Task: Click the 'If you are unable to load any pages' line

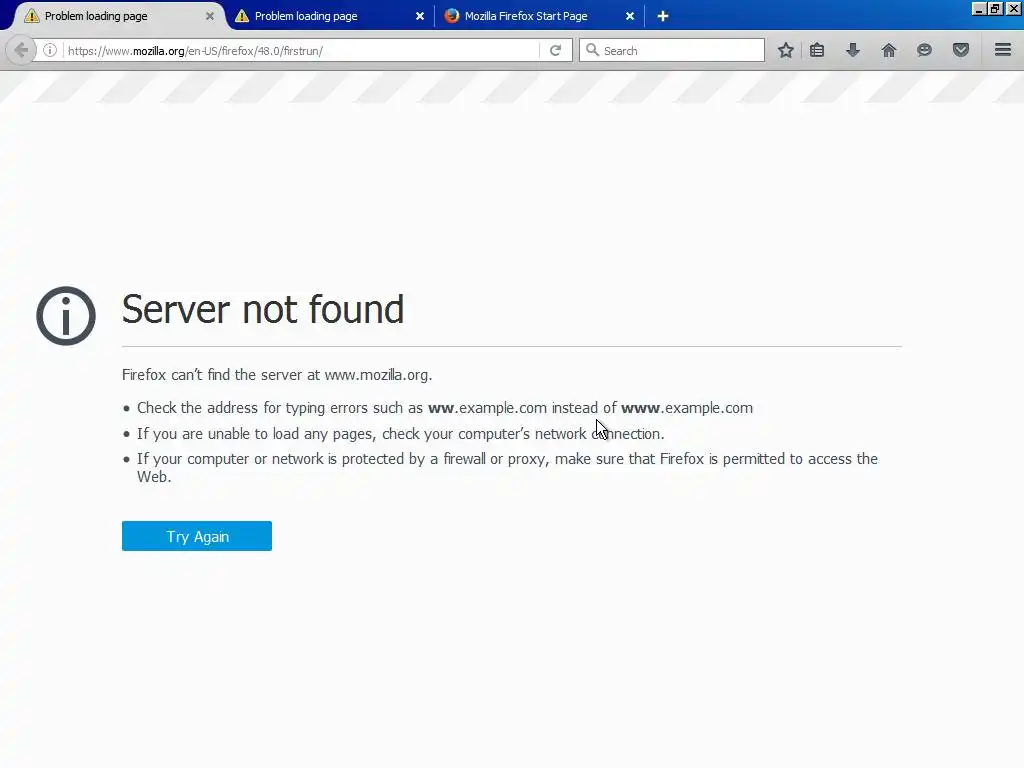Action: pos(400,434)
